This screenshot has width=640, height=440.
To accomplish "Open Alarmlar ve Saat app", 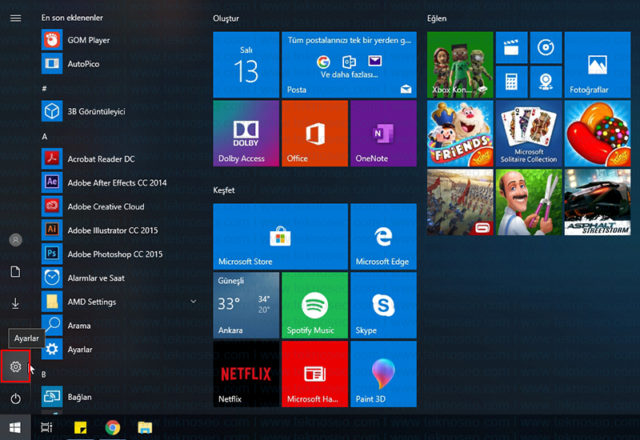I will click(118, 278).
